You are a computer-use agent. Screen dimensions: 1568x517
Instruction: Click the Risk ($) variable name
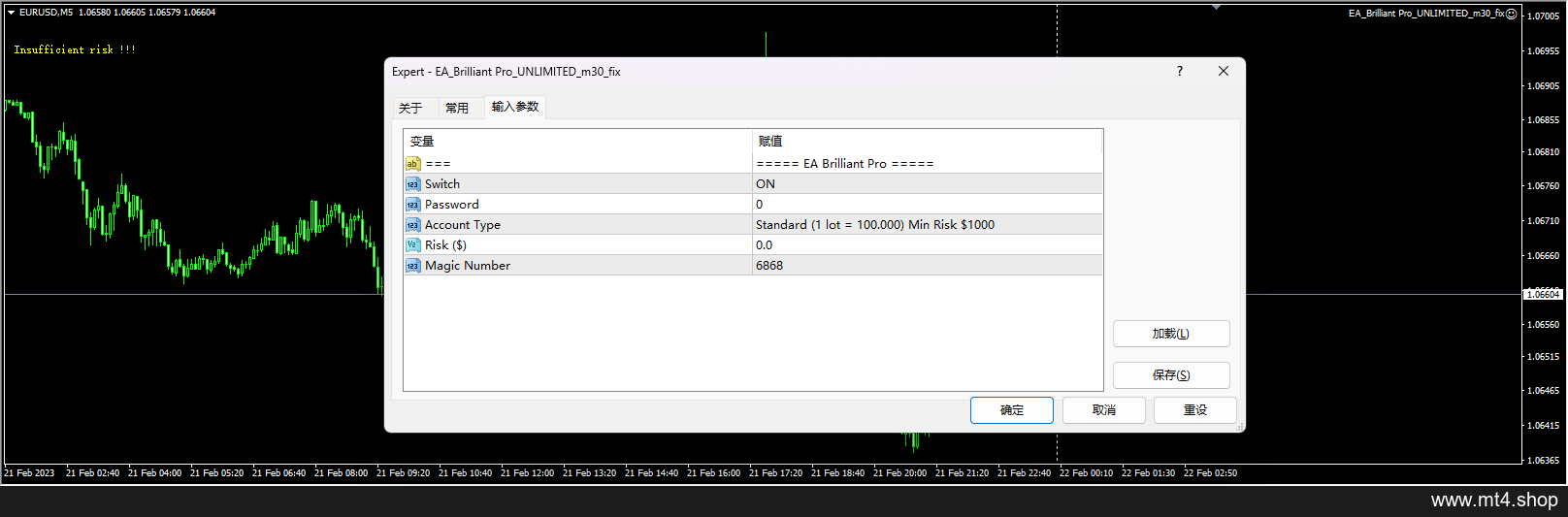[446, 245]
